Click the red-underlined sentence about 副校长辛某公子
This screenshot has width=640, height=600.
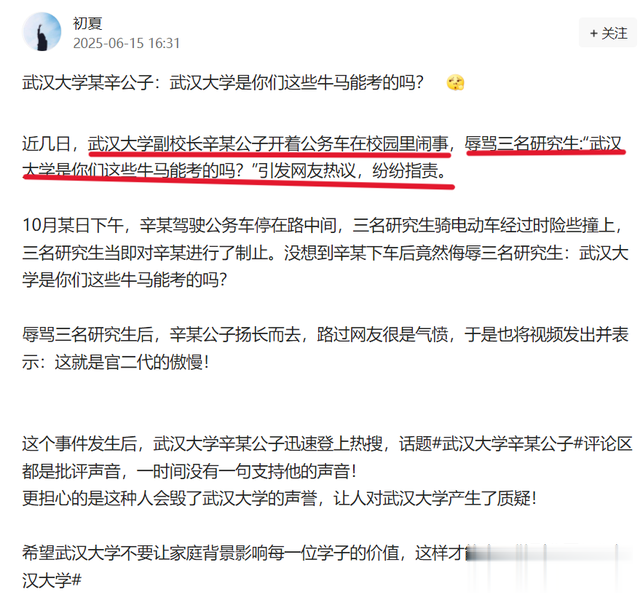pos(268,144)
